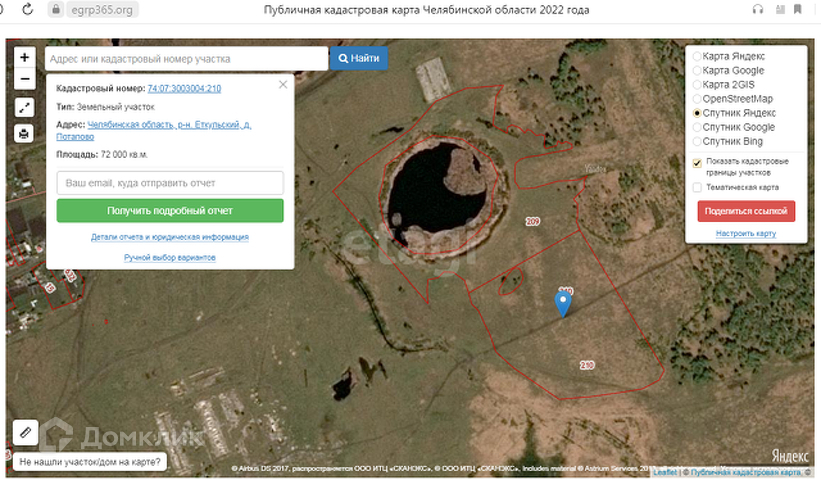This screenshot has width=821, height=480.
Task: Select the Карта Яндекс map layer
Action: [x=697, y=57]
